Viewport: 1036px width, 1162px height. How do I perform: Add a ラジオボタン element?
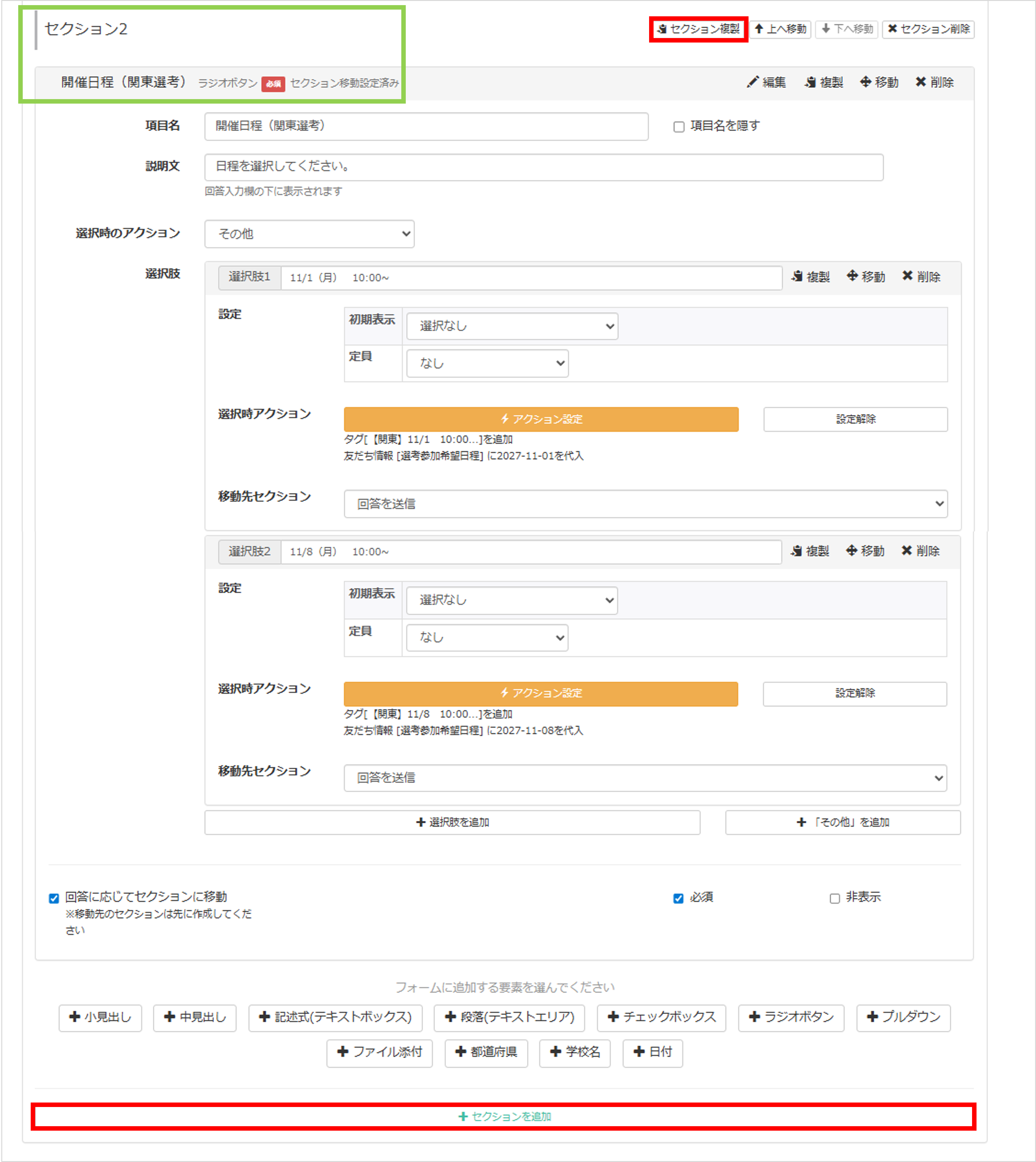coord(791,1017)
